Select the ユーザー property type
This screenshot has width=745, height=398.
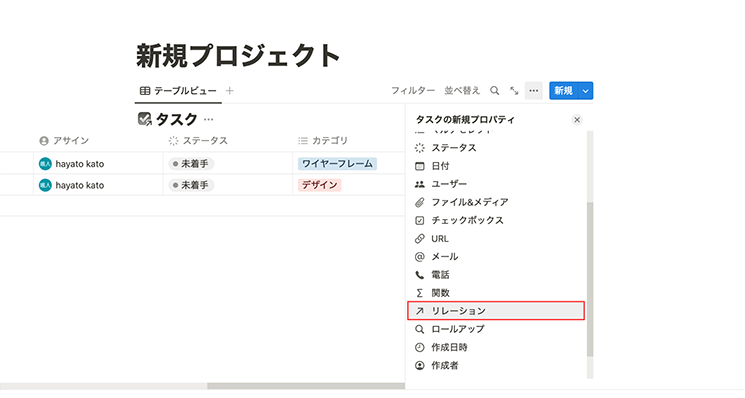(x=496, y=184)
